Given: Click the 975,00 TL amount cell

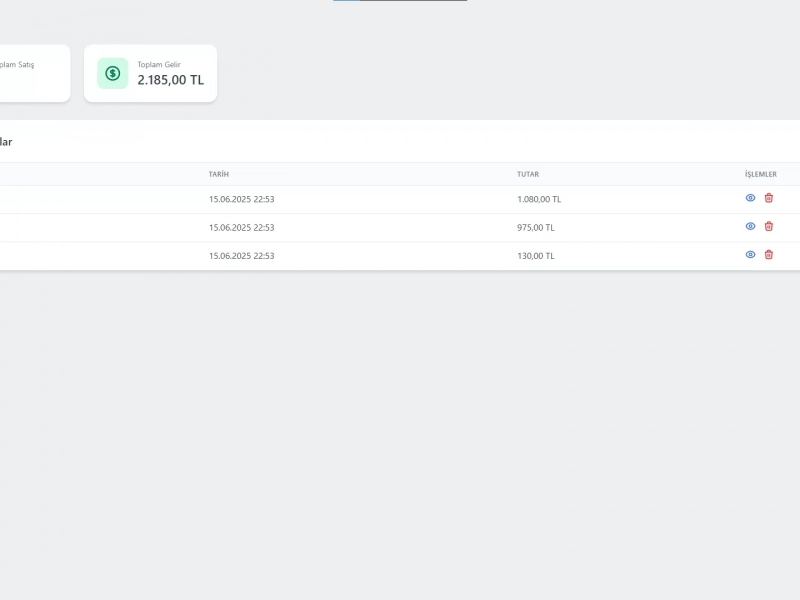Looking at the screenshot, I should coord(536,227).
